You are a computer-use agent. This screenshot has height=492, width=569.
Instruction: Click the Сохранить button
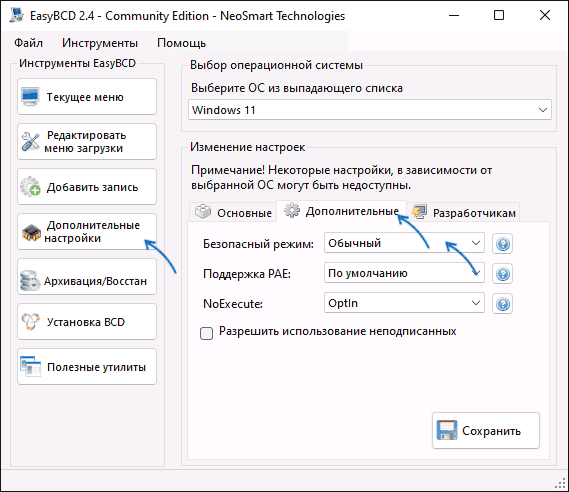[486, 430]
